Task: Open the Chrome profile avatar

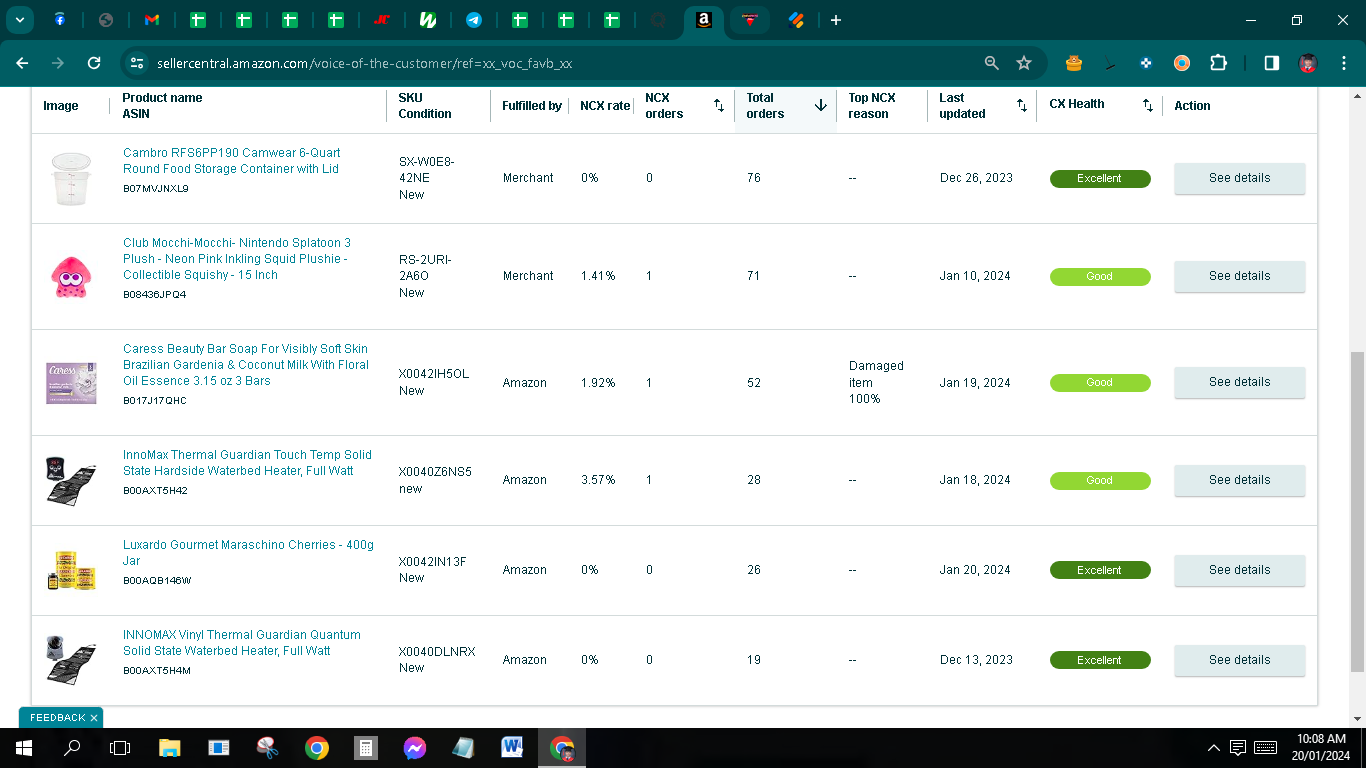Action: tap(1307, 63)
